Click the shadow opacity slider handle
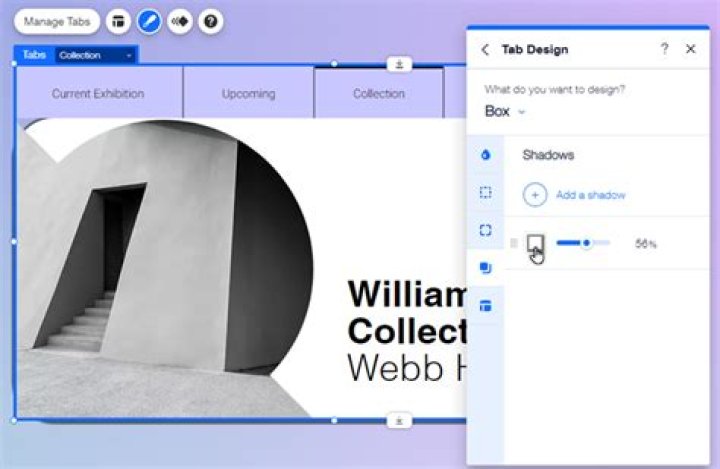The image size is (720, 469). [586, 243]
